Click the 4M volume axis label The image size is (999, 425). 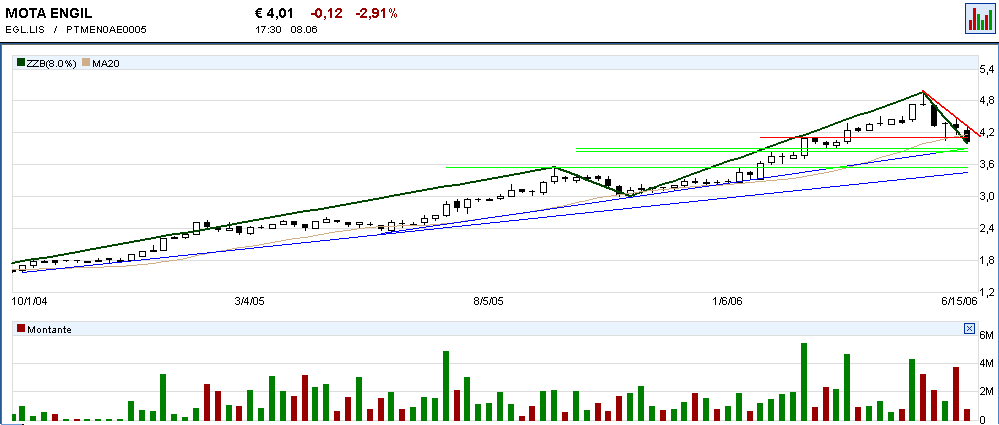[x=986, y=364]
